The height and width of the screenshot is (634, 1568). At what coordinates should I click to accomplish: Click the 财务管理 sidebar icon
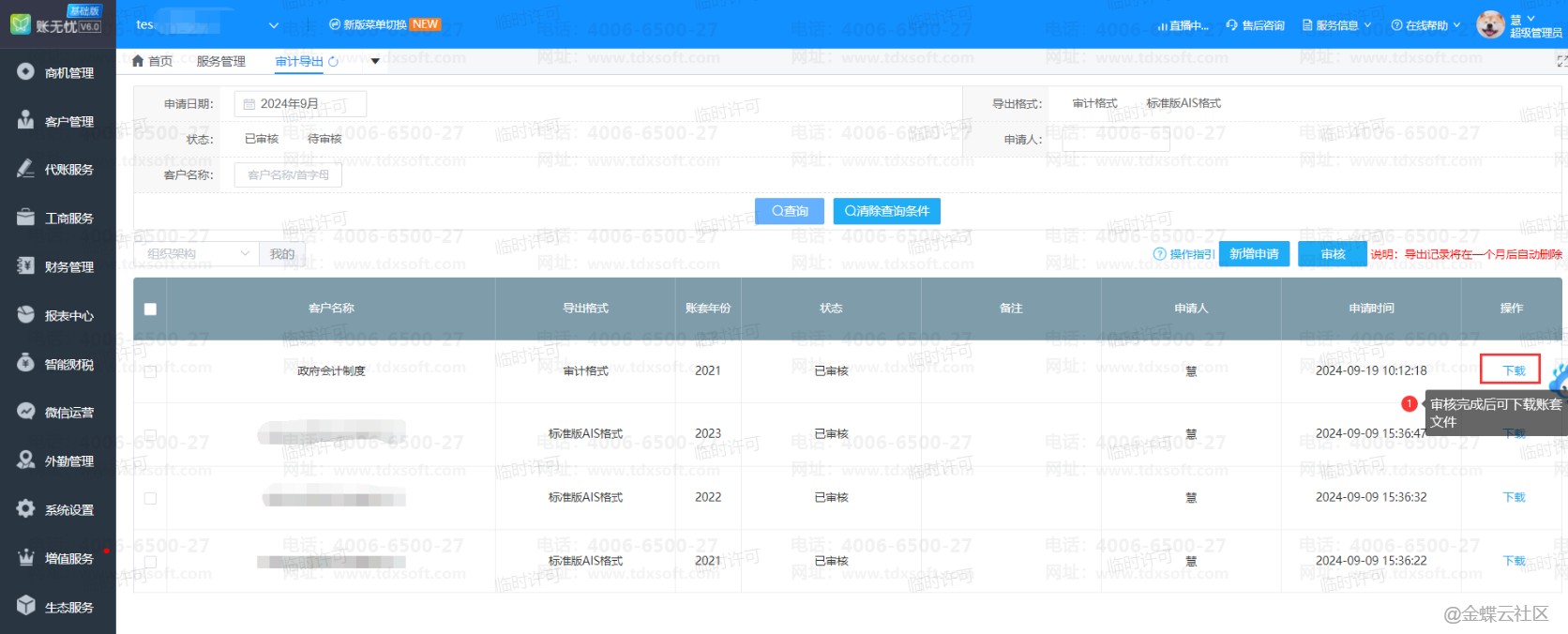coord(25,266)
